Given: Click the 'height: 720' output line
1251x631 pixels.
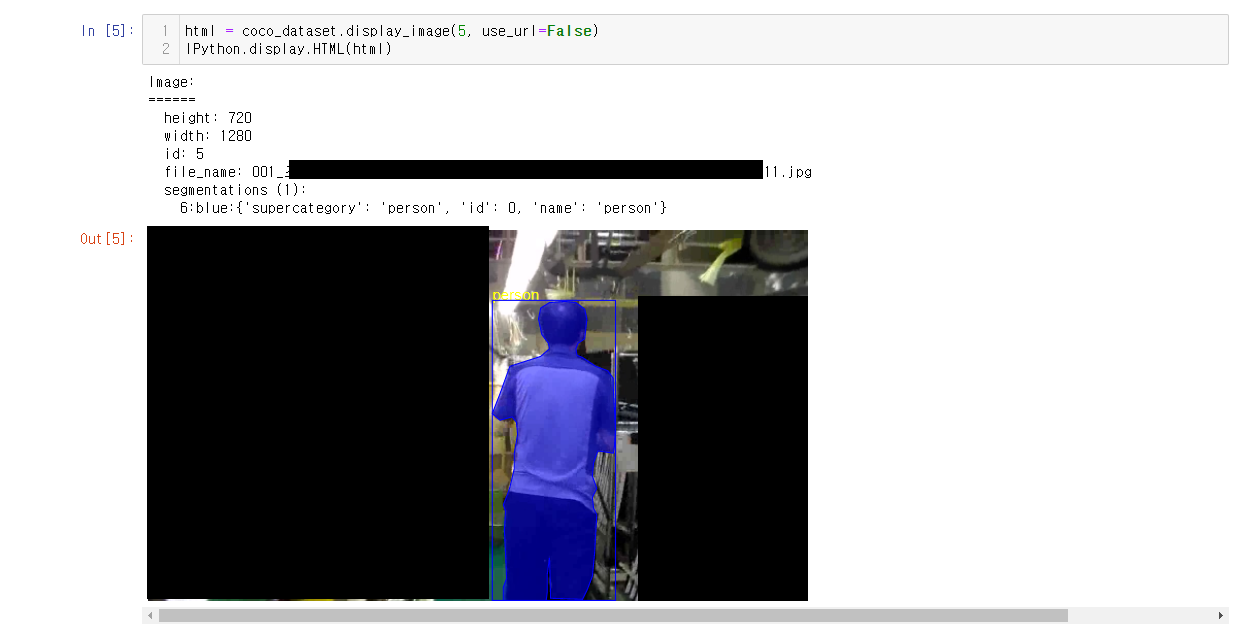Looking at the screenshot, I should (208, 118).
